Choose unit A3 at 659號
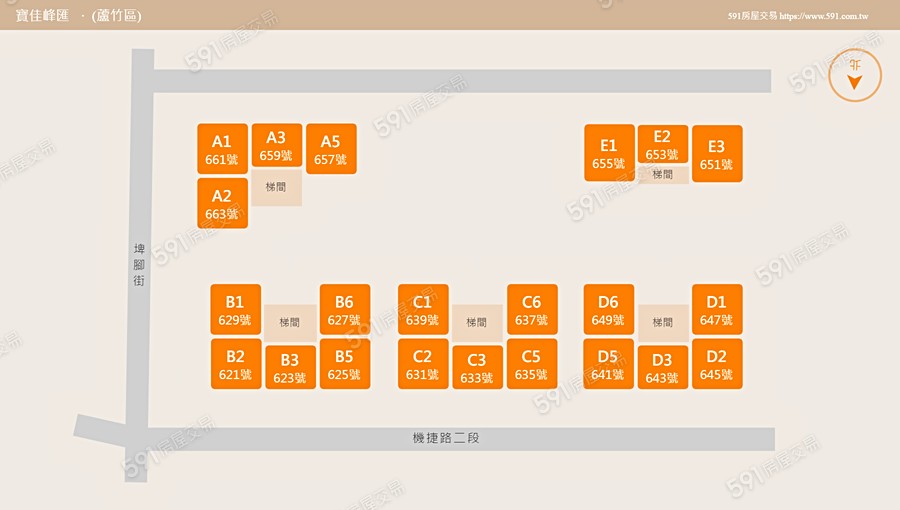900x510 pixels. pos(276,146)
